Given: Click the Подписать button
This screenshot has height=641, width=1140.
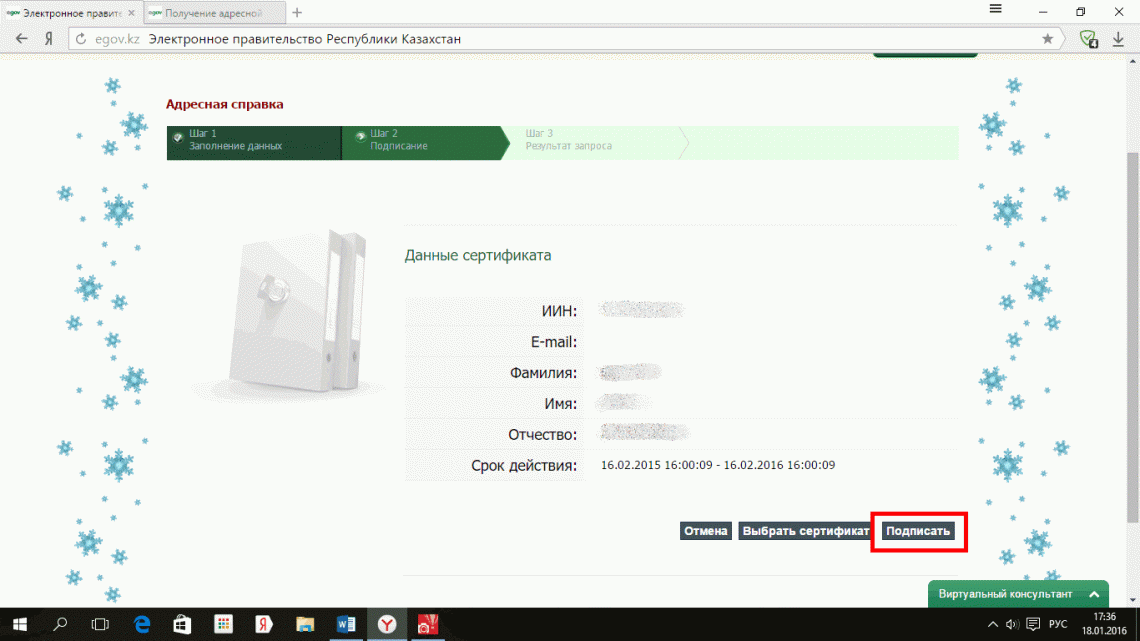Looking at the screenshot, I should (918, 531).
